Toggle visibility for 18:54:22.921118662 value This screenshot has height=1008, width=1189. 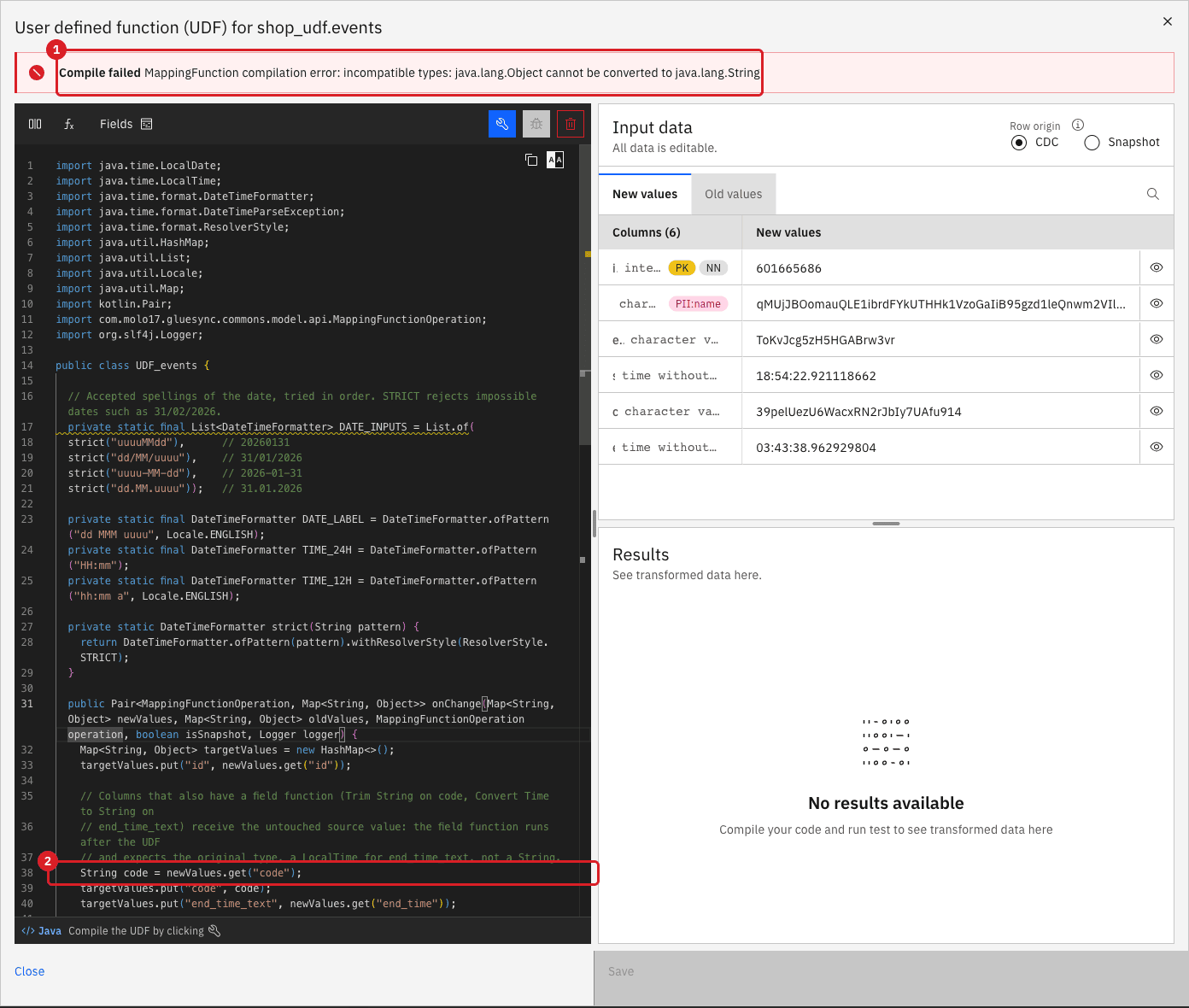pyautogui.click(x=1157, y=375)
